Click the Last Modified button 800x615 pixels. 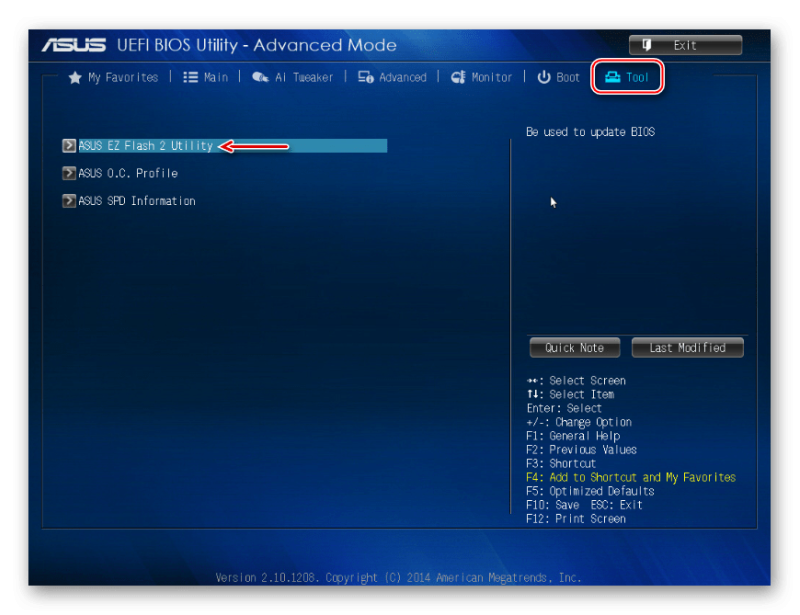pos(687,348)
